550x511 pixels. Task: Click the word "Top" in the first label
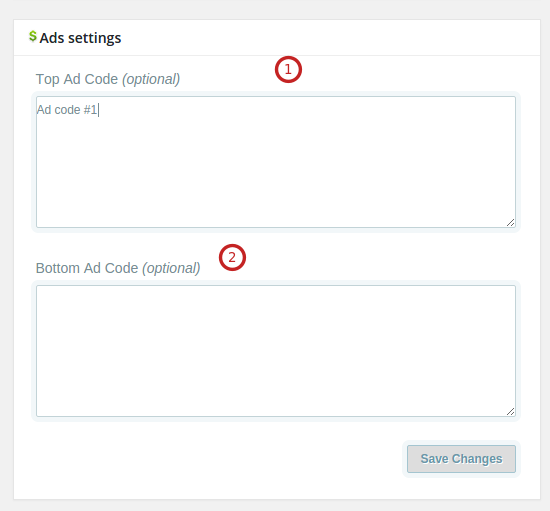[x=47, y=80]
